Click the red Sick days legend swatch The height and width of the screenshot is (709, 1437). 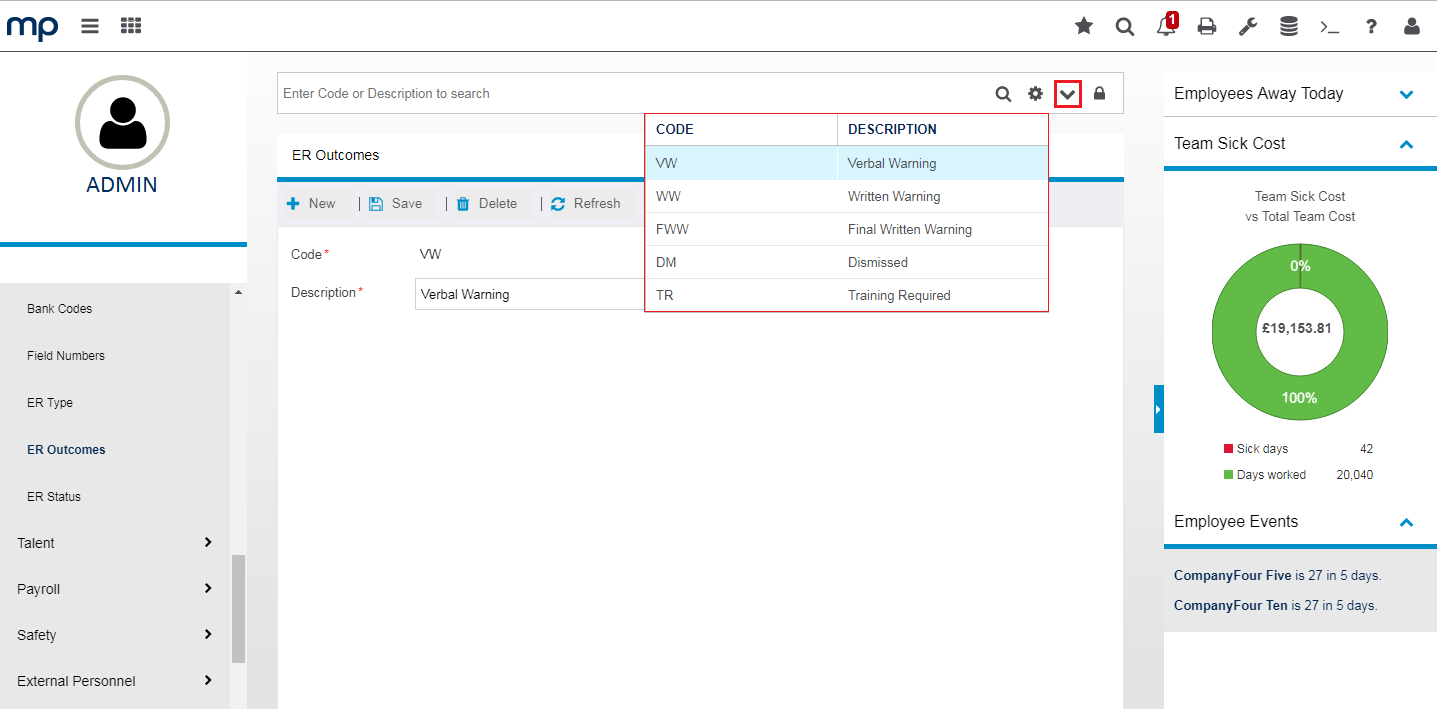pos(1228,449)
